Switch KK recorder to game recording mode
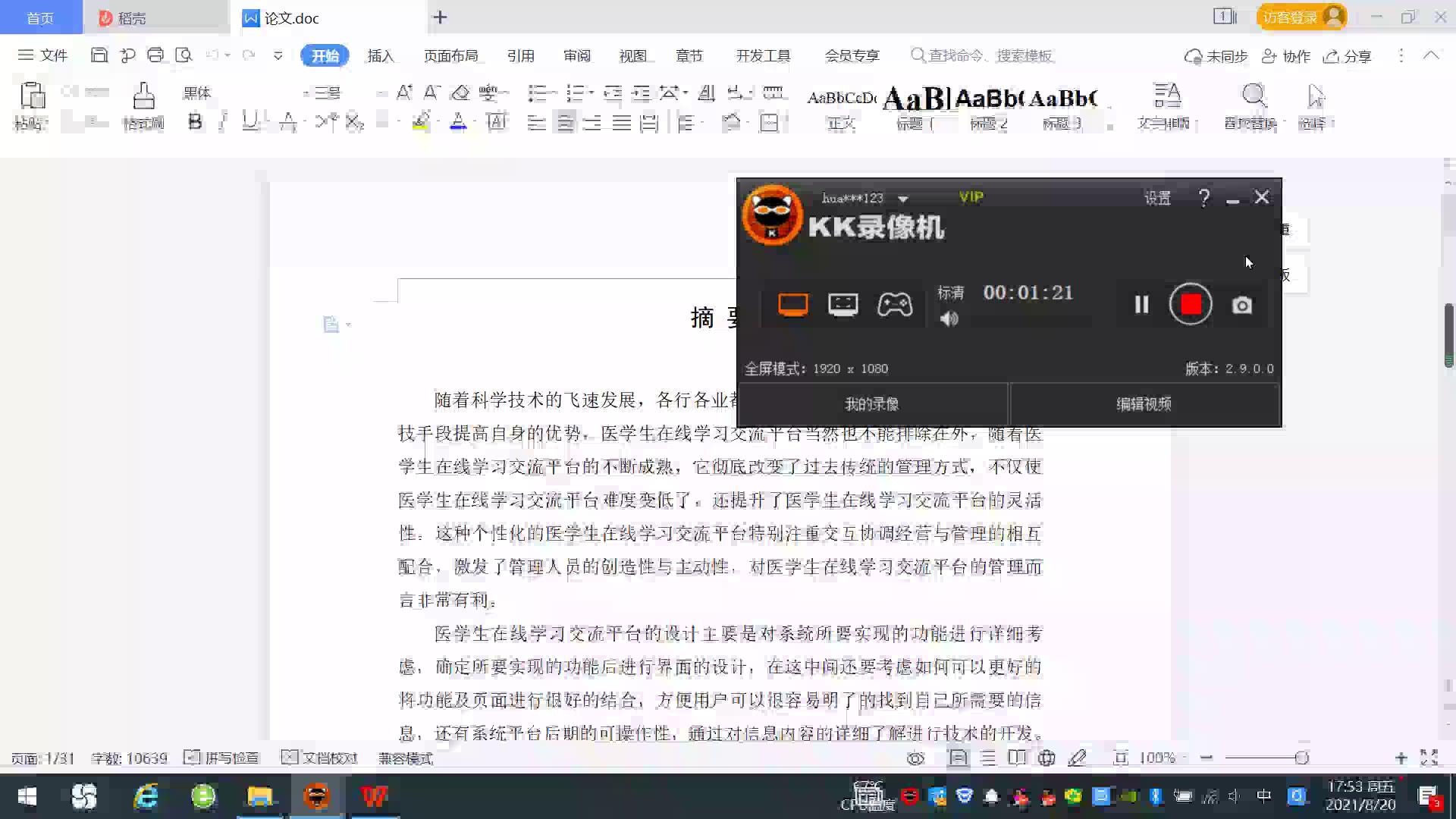This screenshot has height=819, width=1456. click(895, 304)
